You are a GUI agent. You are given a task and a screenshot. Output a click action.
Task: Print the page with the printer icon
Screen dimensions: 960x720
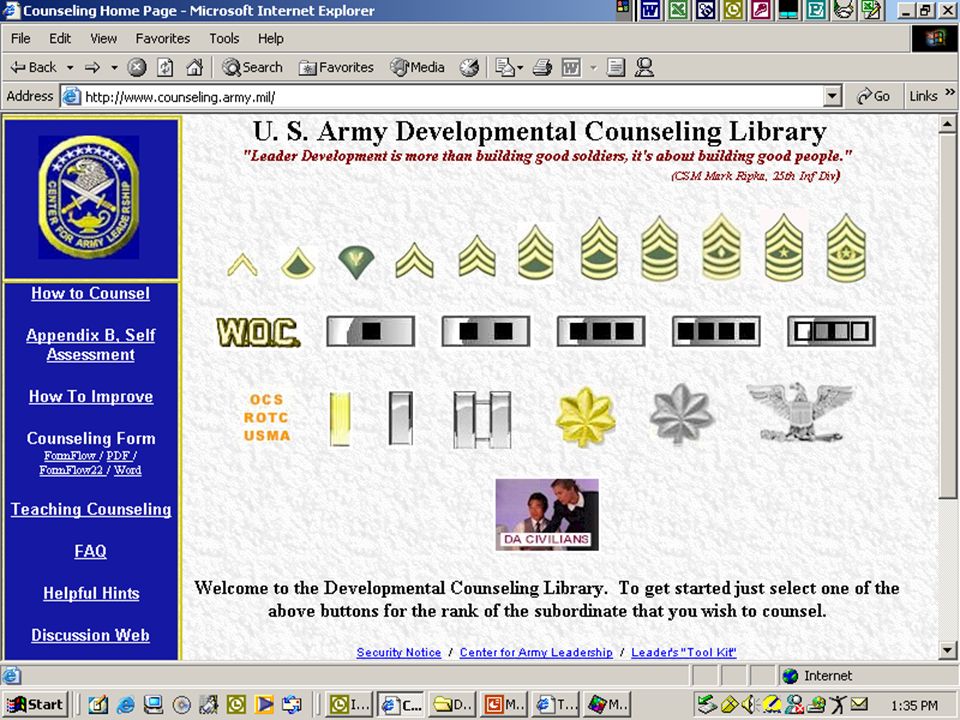click(x=542, y=67)
